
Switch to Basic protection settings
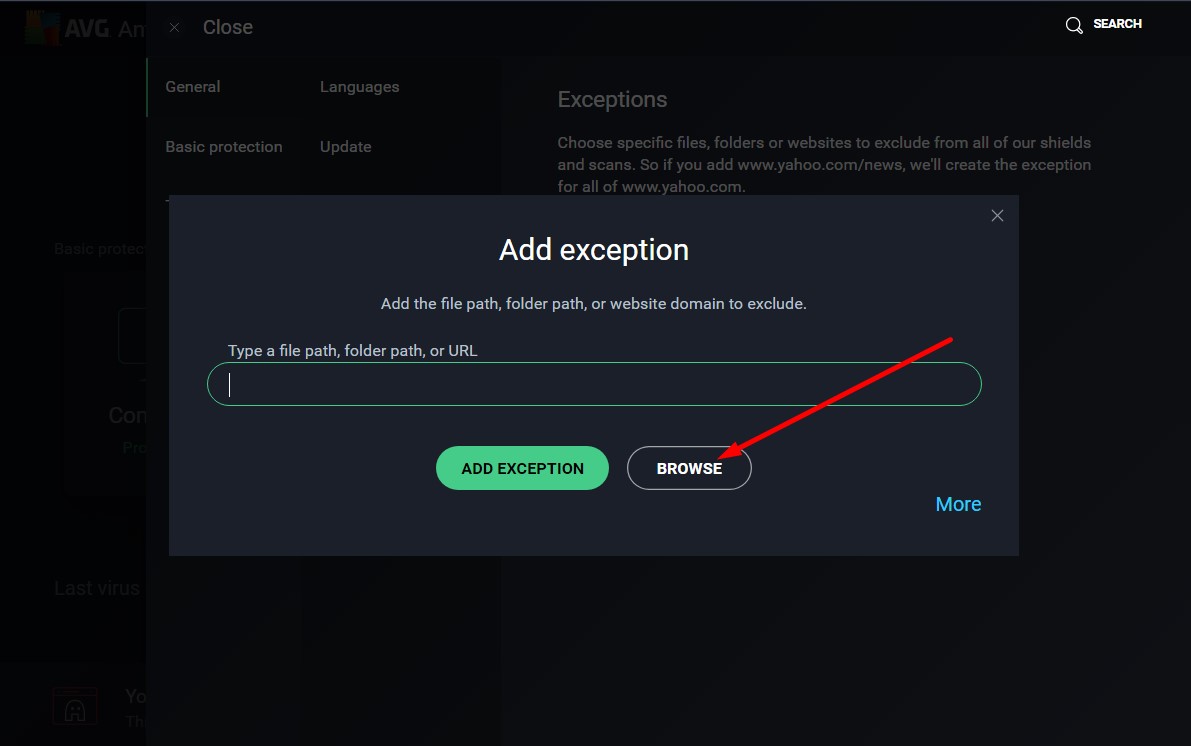[224, 147]
